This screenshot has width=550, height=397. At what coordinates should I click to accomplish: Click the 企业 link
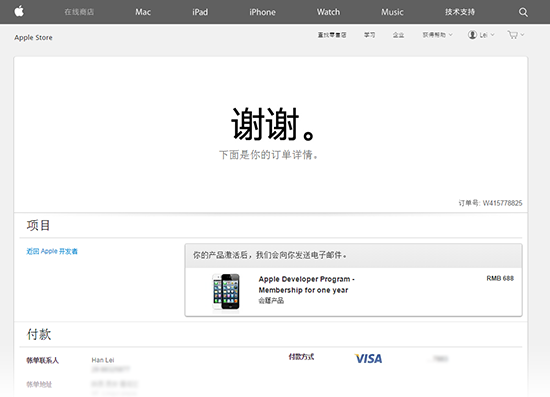[x=398, y=35]
